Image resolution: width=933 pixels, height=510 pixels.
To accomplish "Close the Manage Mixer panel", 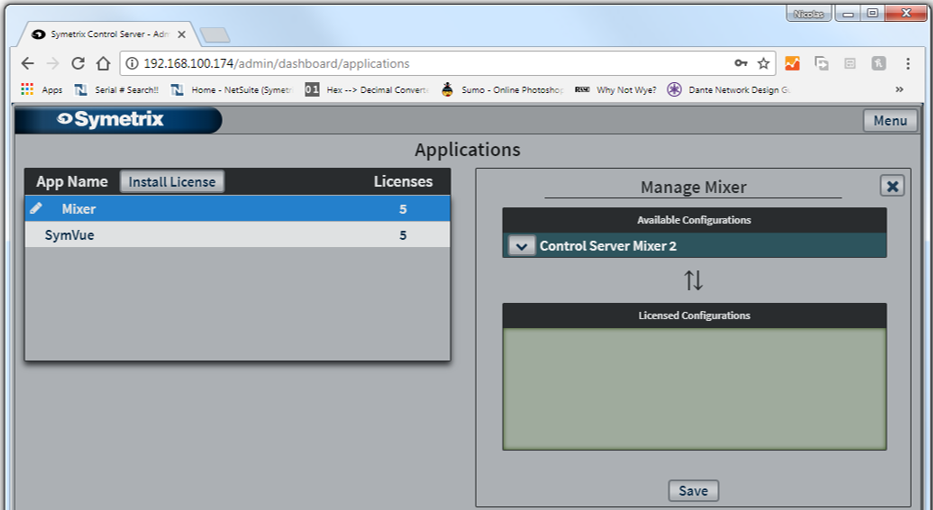I will [x=892, y=186].
